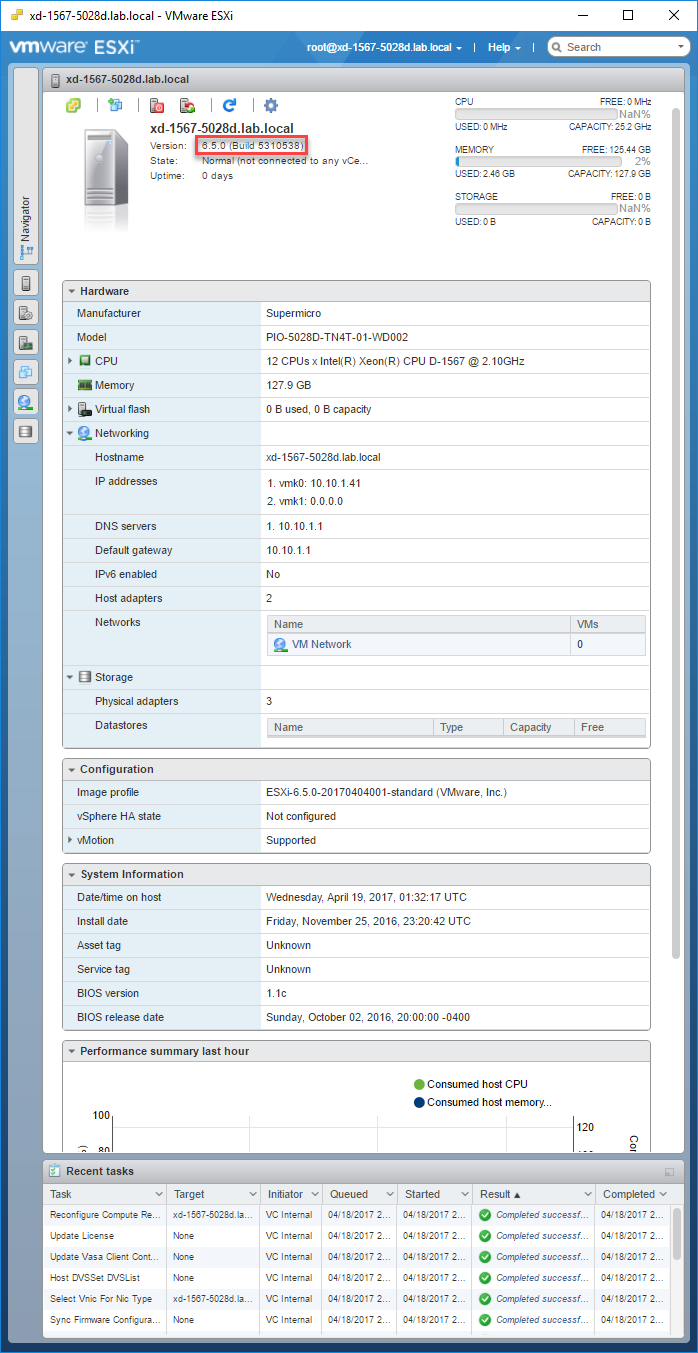Select the Monitor host icon in navigator
The image size is (698, 1353).
(26, 343)
